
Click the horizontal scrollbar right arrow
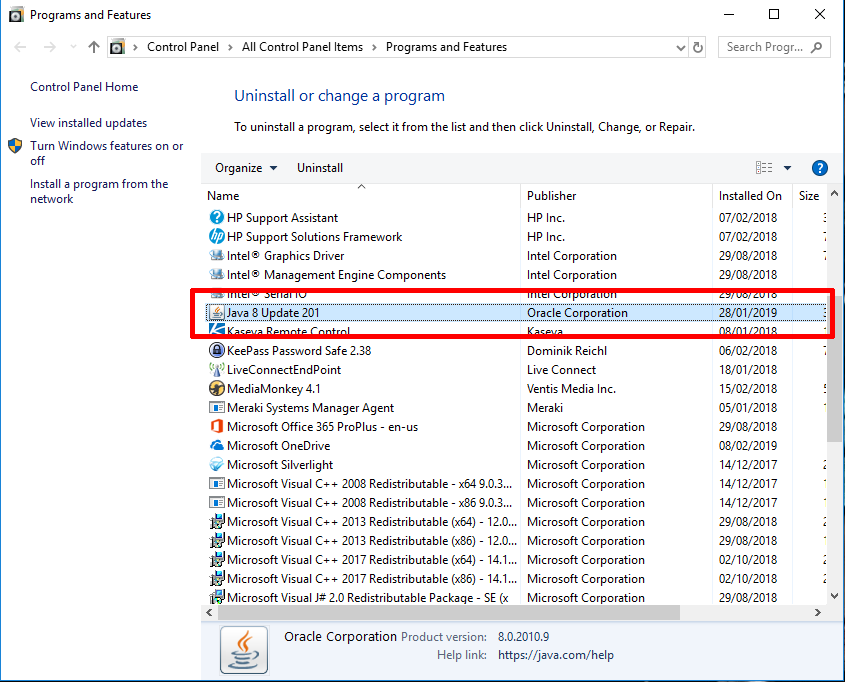(818, 613)
